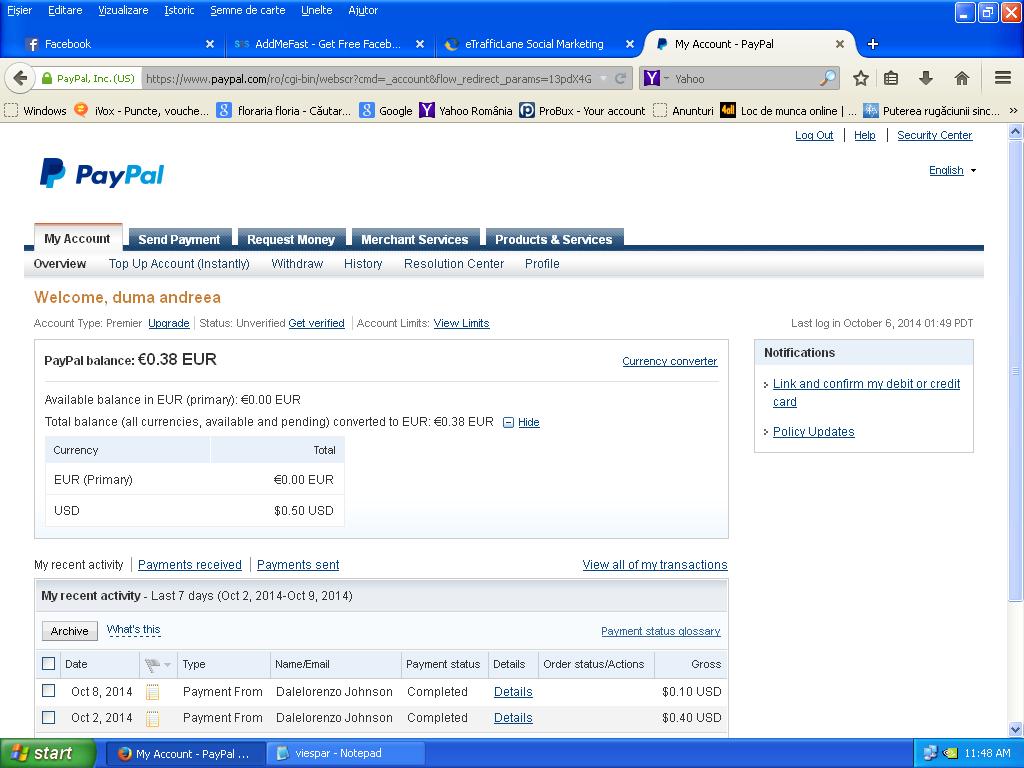Click the What's this link
Viewport: 1024px width, 768px height.
pos(133,630)
